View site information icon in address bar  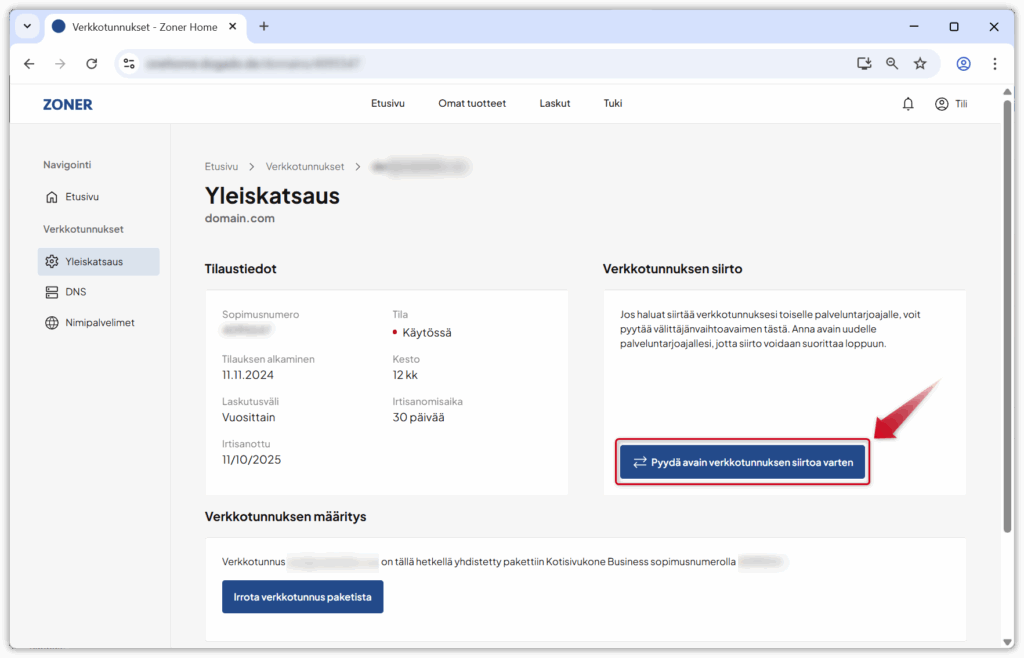[x=128, y=63]
